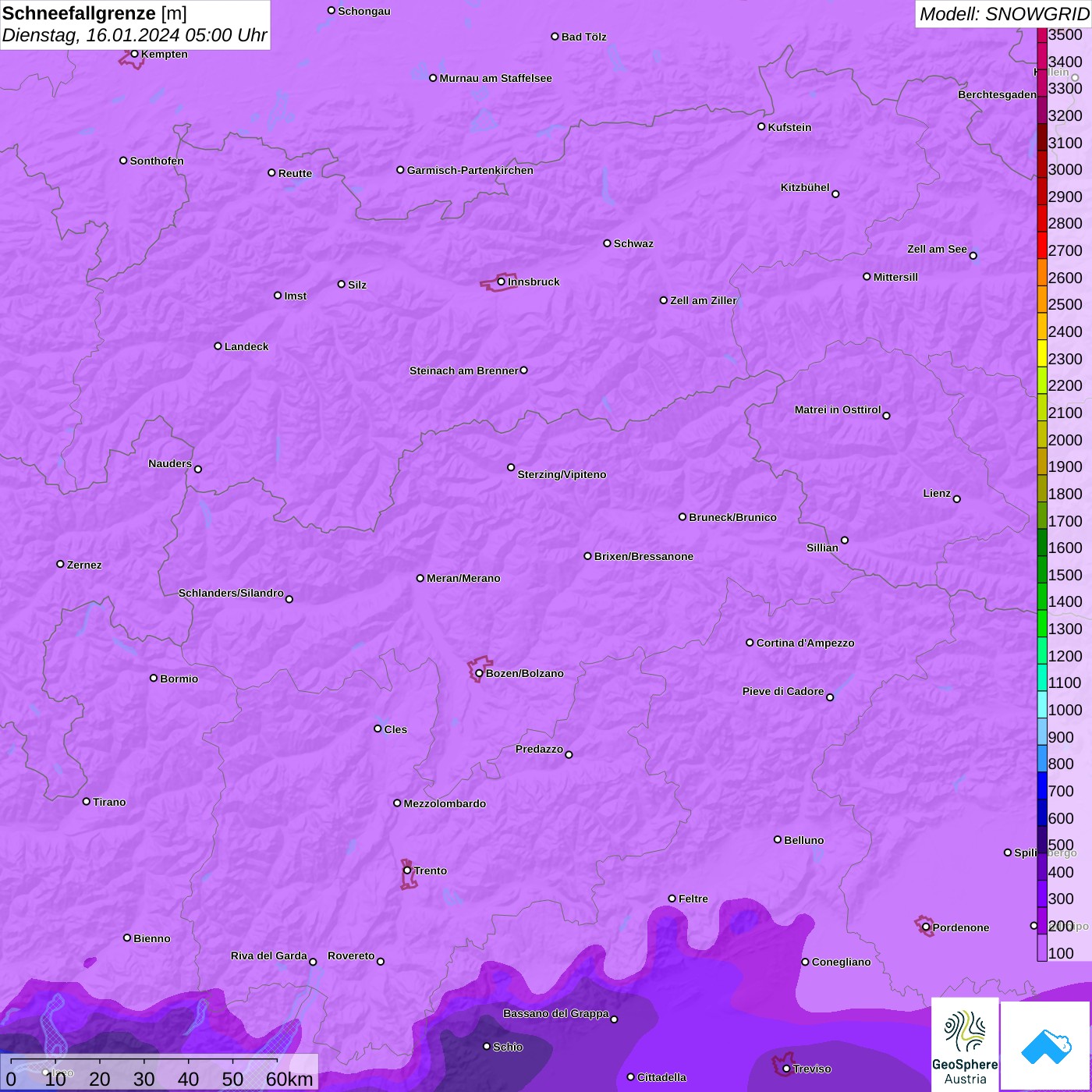Click the Bruneck/Brunico label
This screenshot has width=1092, height=1092.
coord(732,517)
